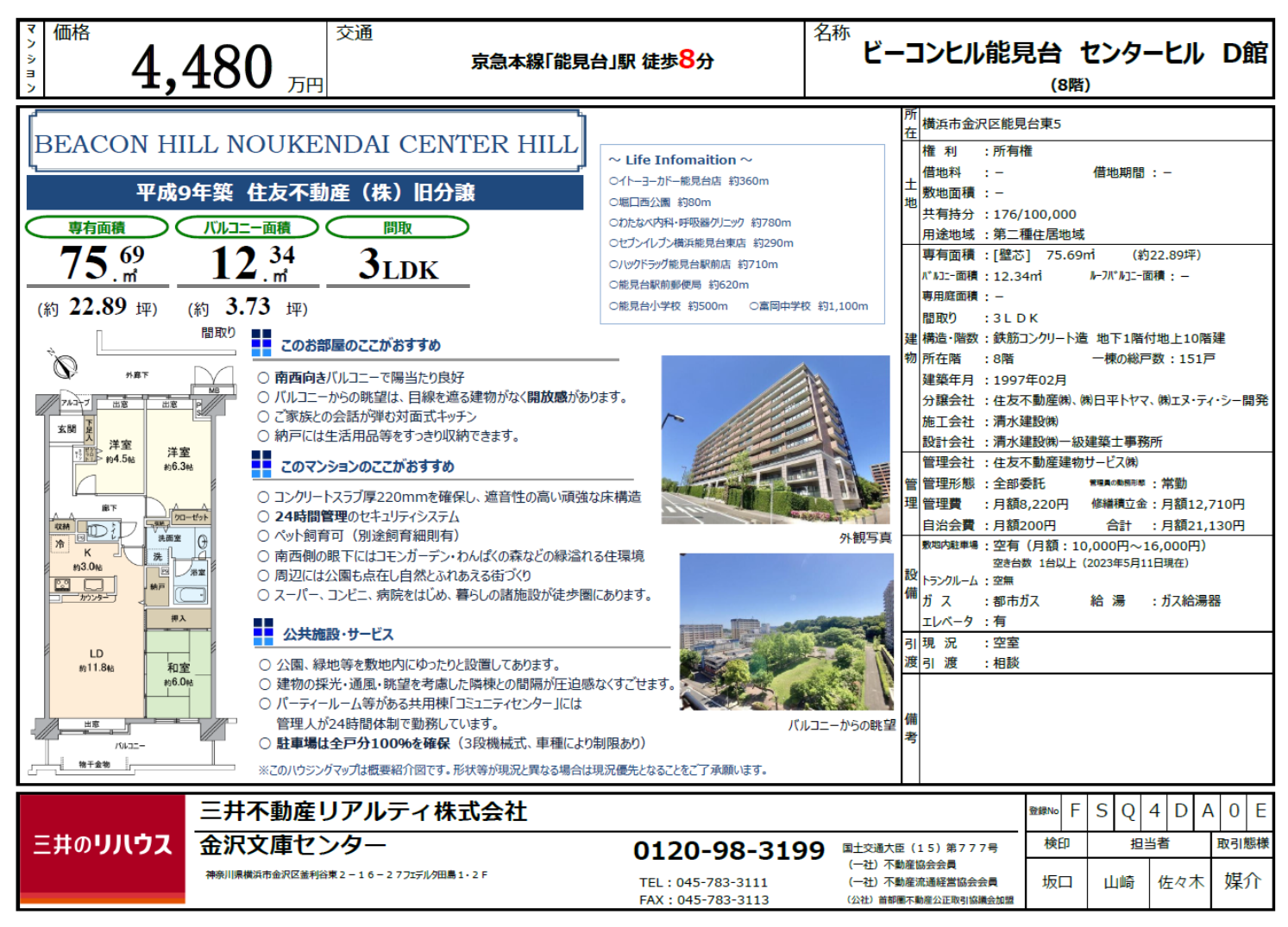The image size is (1288, 927).
Task: Select the 坂口 cell under 検印
Action: click(x=1056, y=881)
